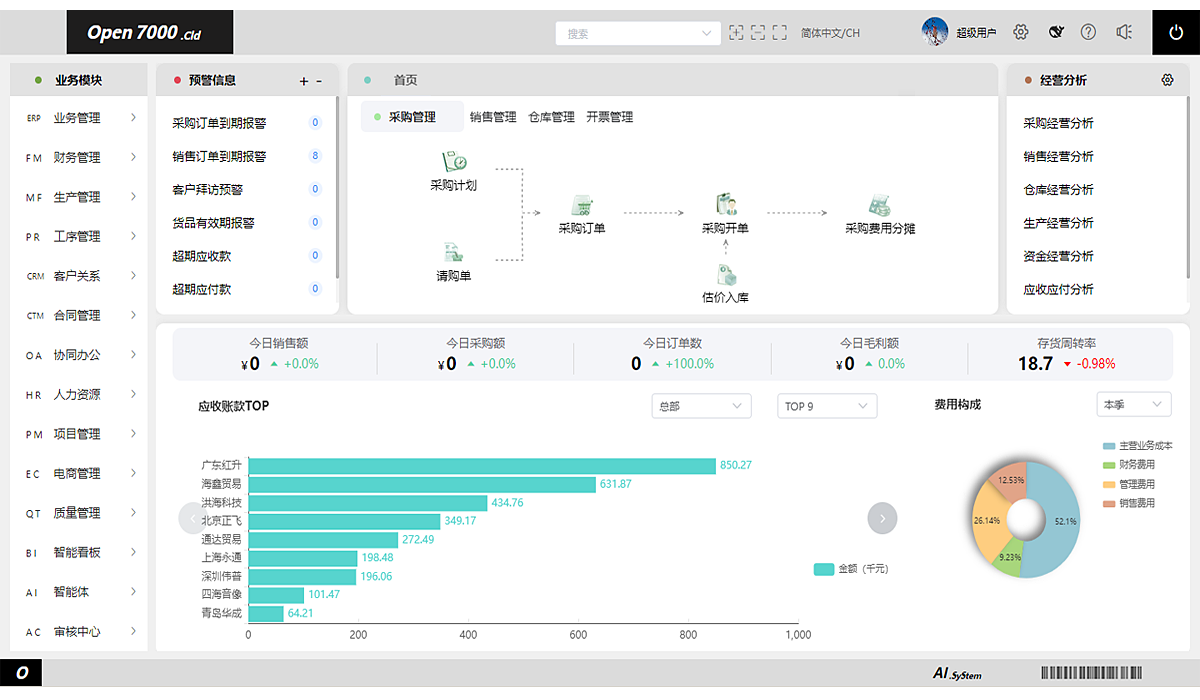Click the chart's left arrow button

[193, 518]
